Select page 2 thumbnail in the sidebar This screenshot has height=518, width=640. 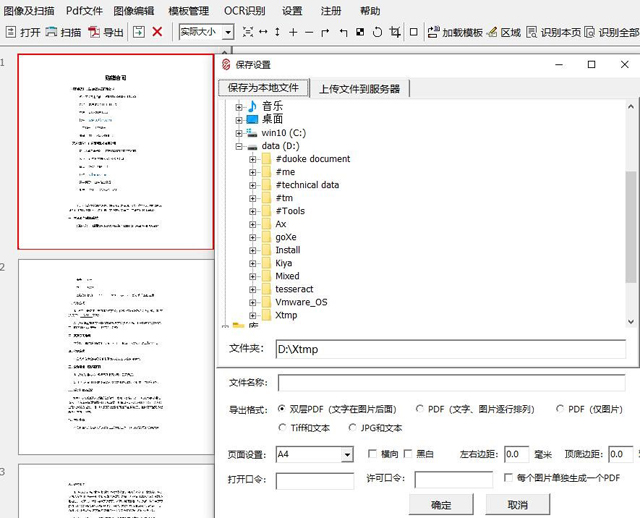(x=116, y=357)
